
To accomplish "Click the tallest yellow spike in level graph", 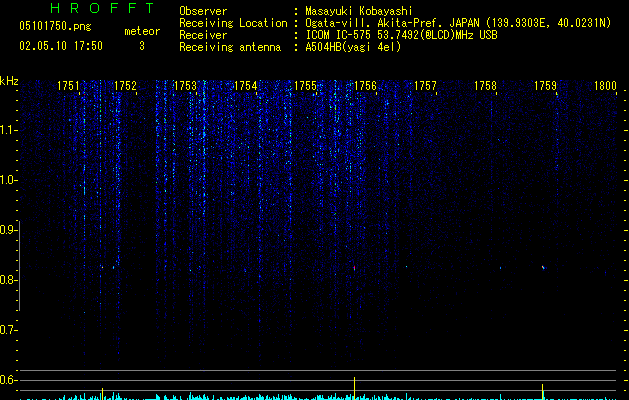I will [354, 388].
